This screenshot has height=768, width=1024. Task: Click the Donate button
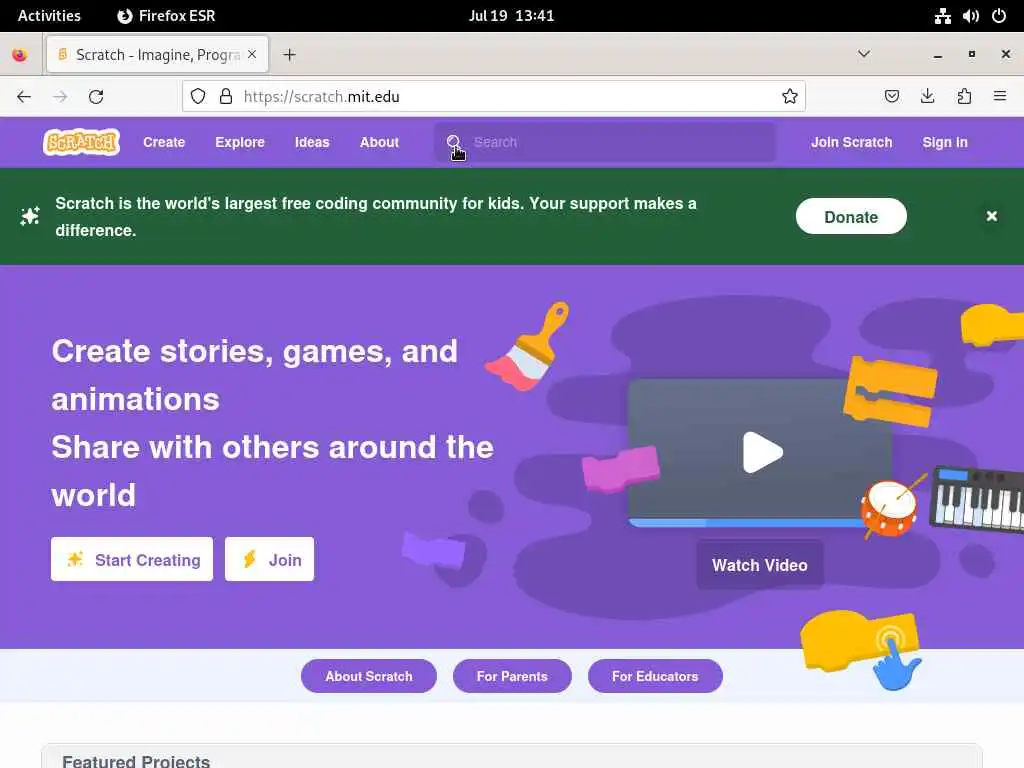[851, 216]
